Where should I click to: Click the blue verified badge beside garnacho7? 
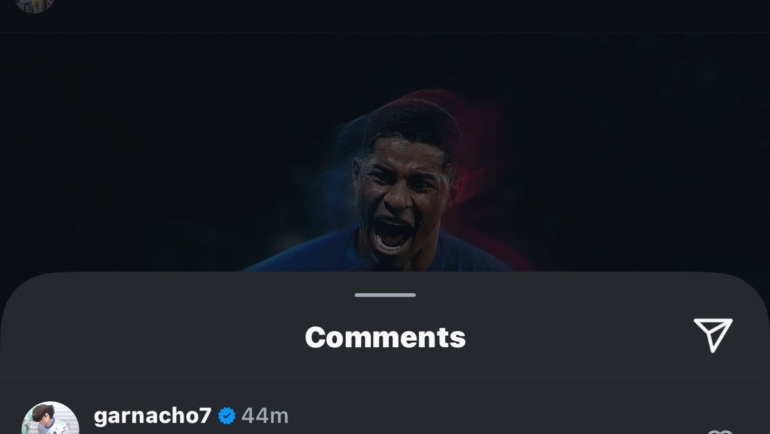coord(227,416)
